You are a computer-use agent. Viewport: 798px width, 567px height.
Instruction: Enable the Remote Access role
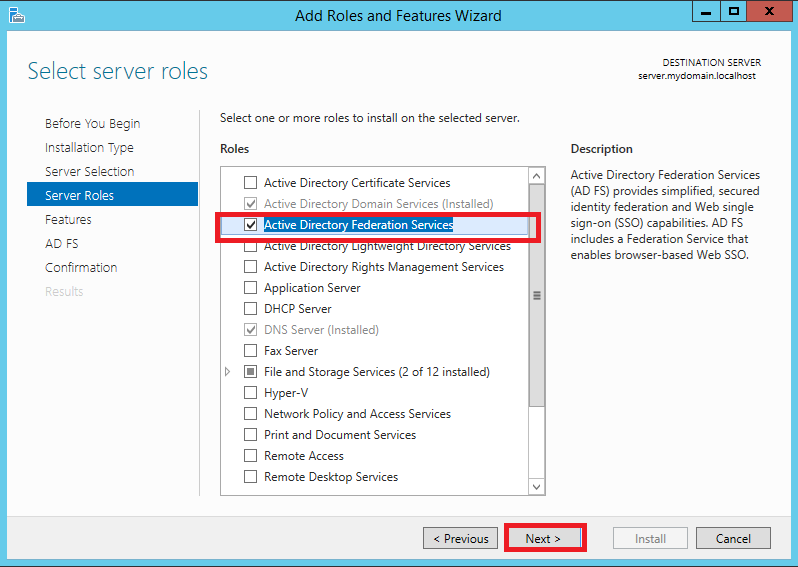click(250, 456)
